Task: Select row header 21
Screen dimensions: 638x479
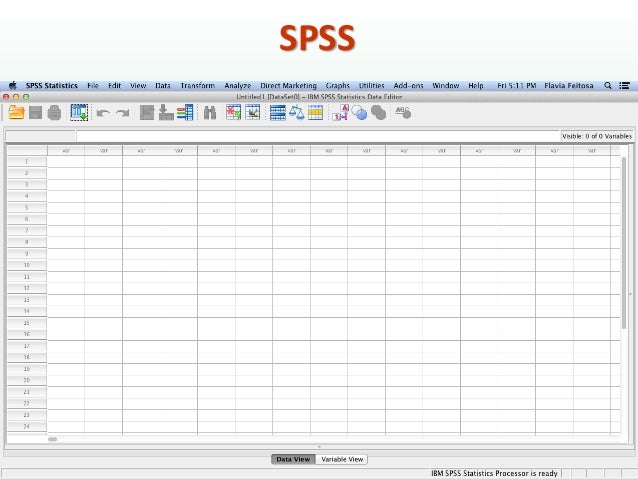Action: click(x=27, y=392)
